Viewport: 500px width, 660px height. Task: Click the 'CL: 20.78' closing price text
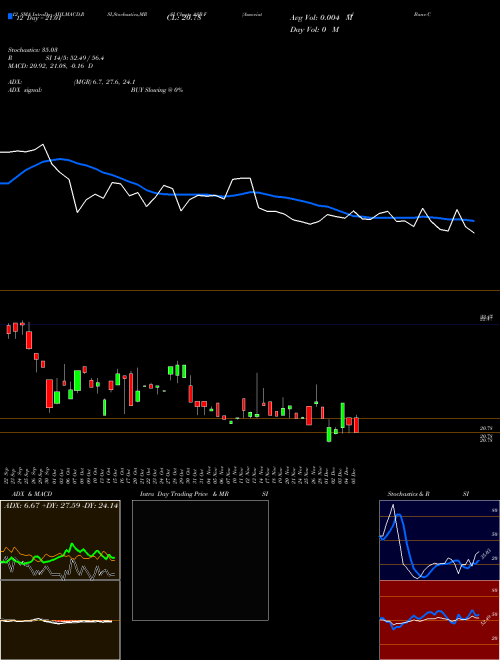point(184,18)
